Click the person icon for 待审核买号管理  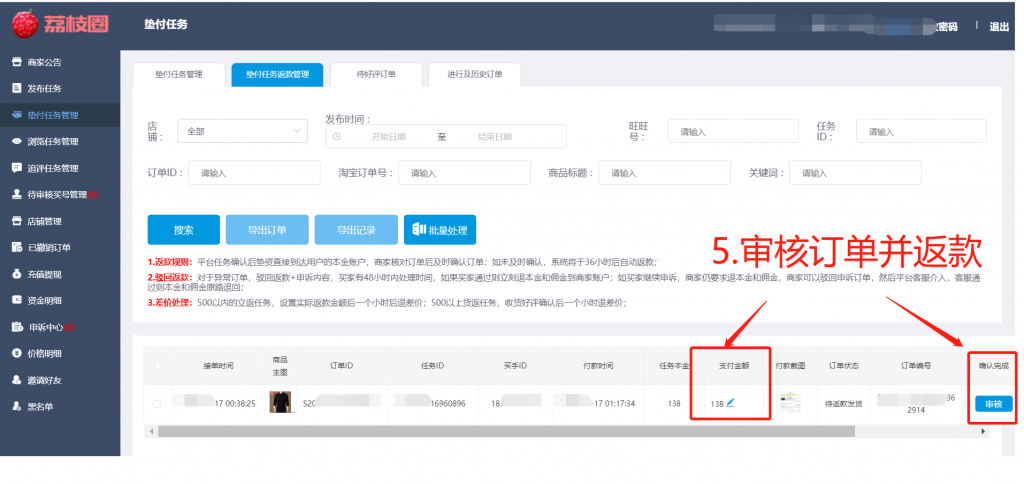tap(17, 194)
